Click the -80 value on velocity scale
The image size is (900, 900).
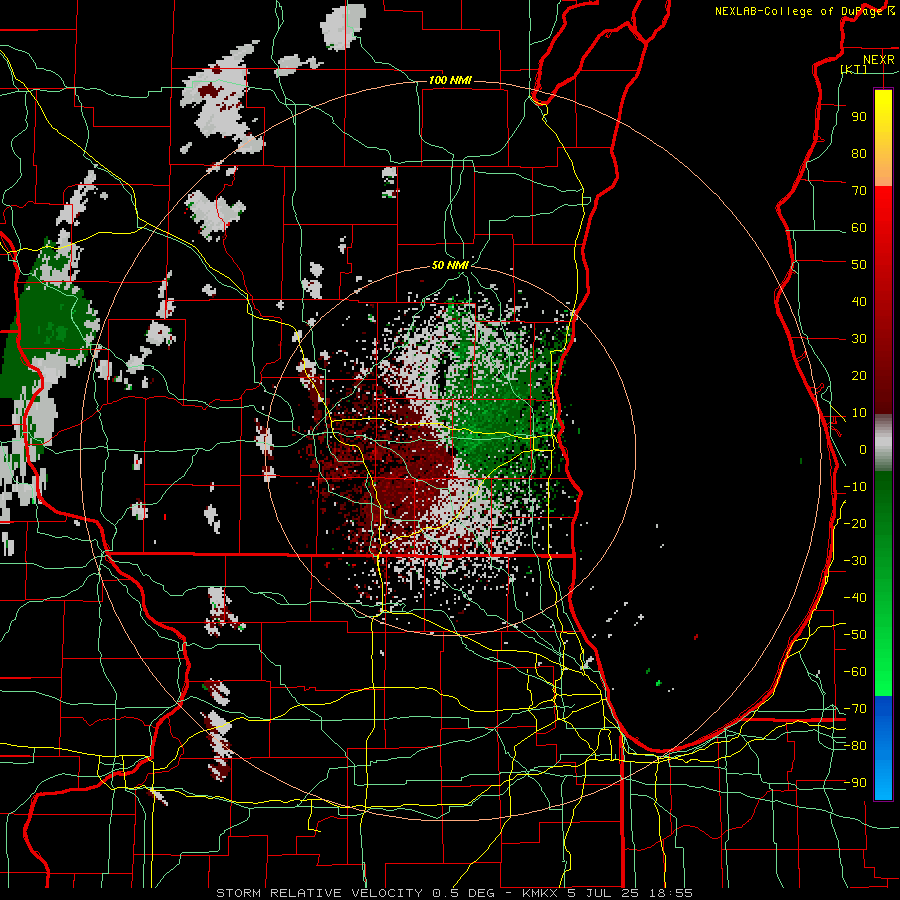(855, 746)
